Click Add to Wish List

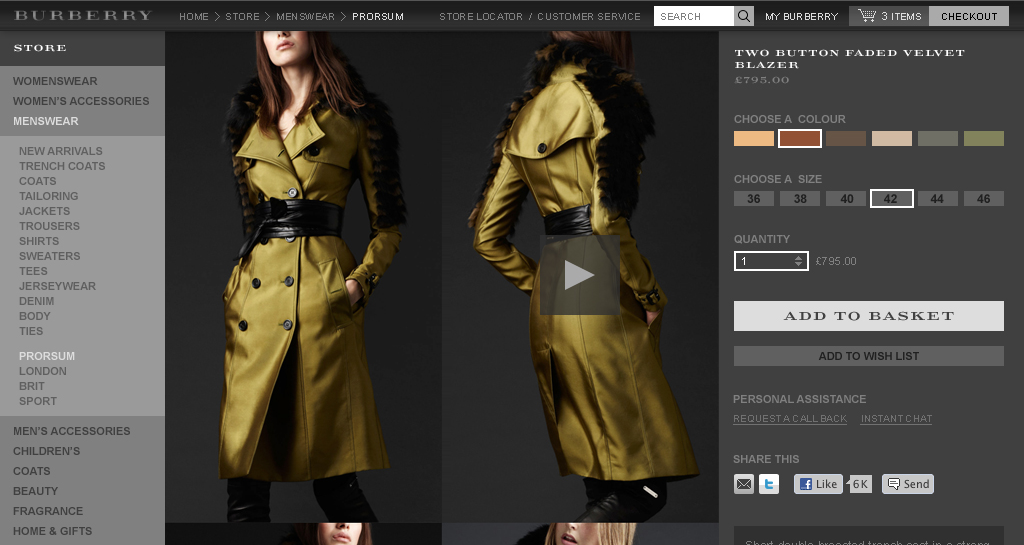point(868,356)
